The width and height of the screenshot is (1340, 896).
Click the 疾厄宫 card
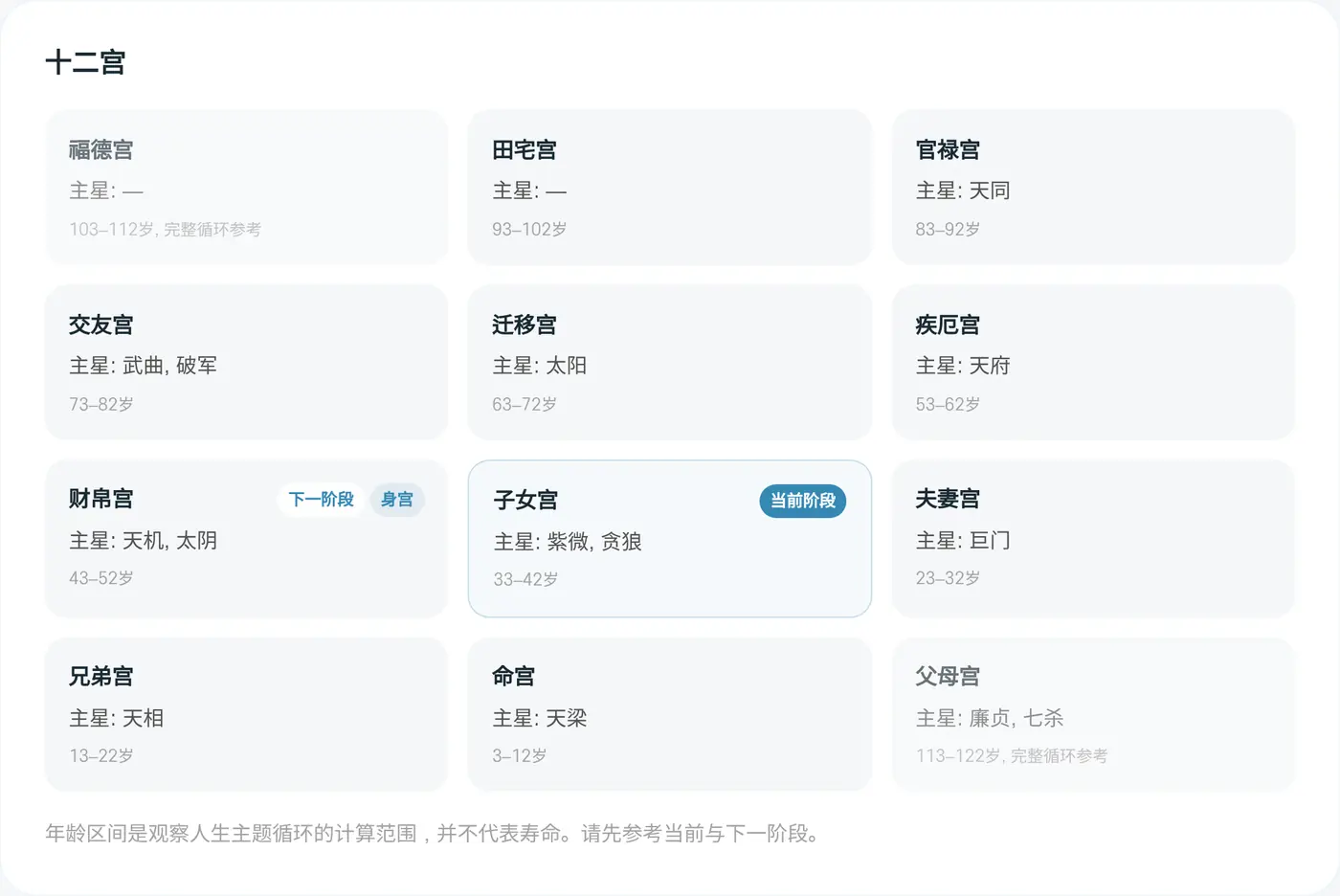point(1093,362)
